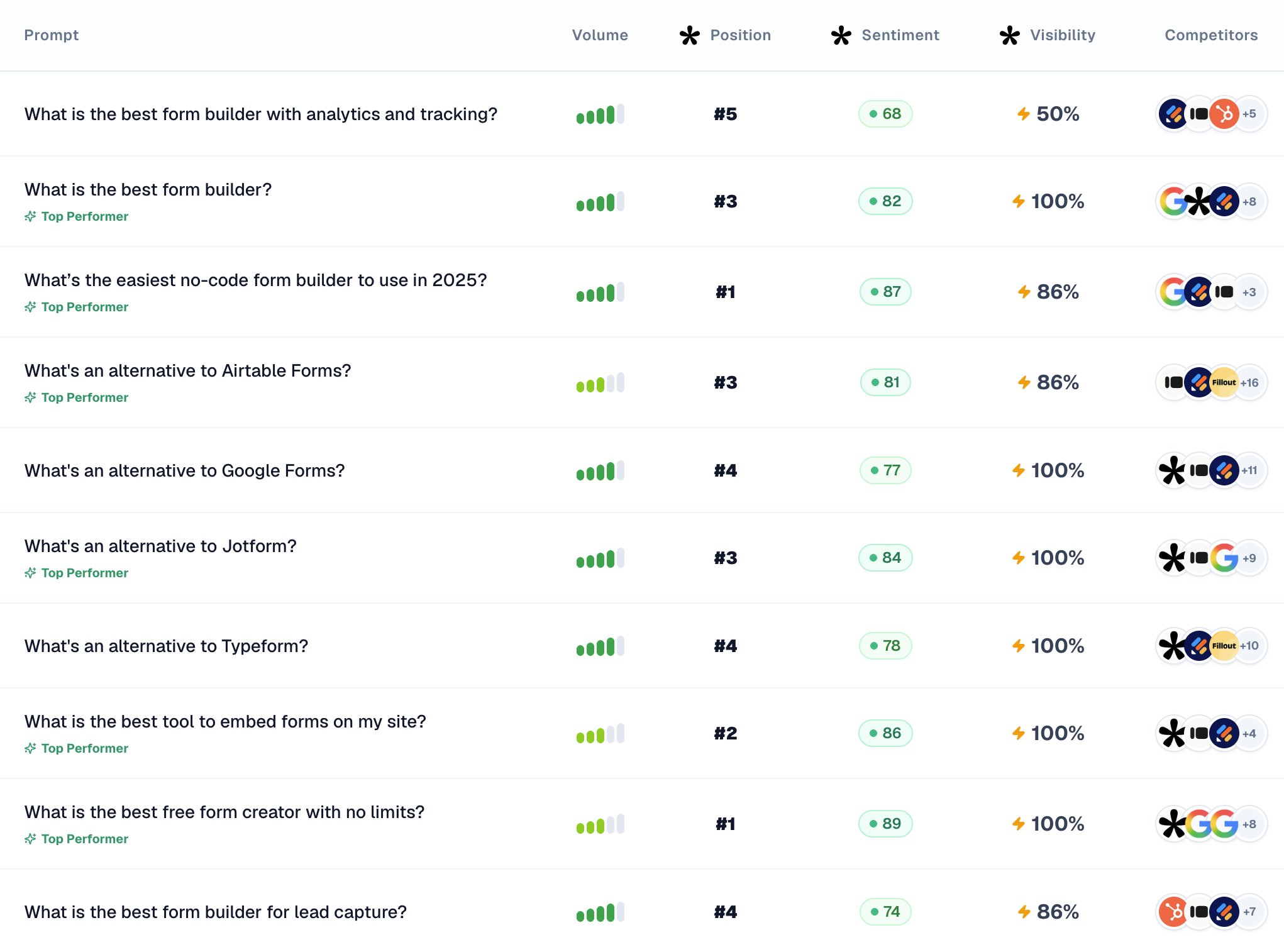The height and width of the screenshot is (952, 1284).
Task: Expand +10 competitors in Typeform row
Action: pos(1249,646)
